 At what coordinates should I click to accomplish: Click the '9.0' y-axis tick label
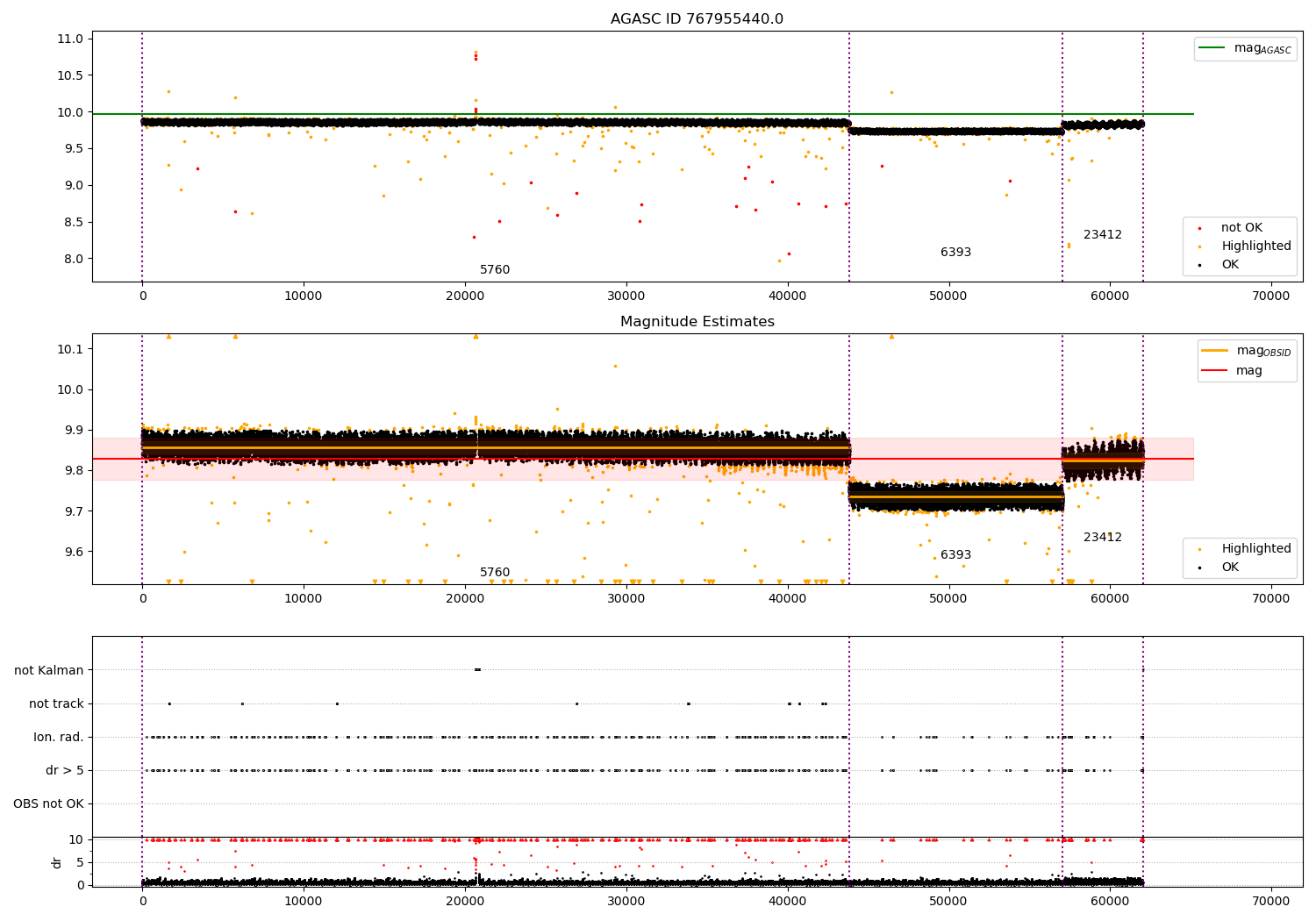pyautogui.click(x=73, y=185)
